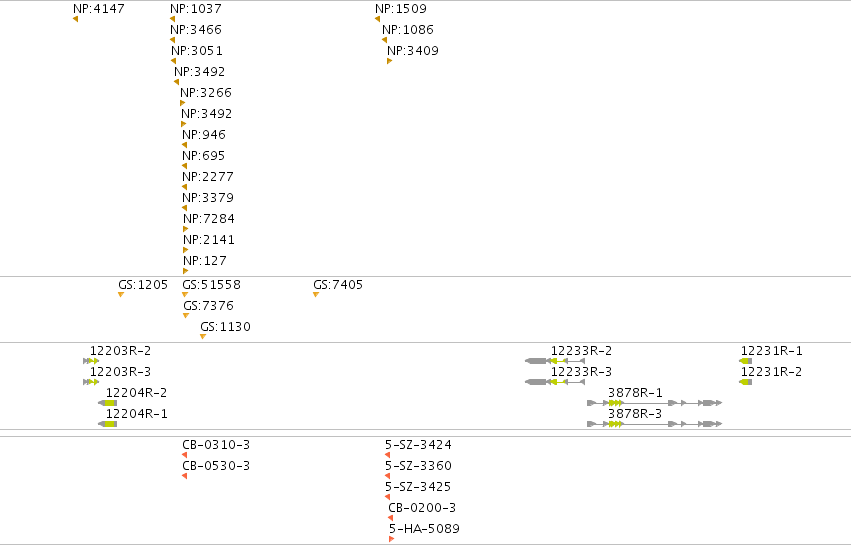851x545 pixels.
Task: Open the 5-SZ-3425 label
Action: point(418,487)
